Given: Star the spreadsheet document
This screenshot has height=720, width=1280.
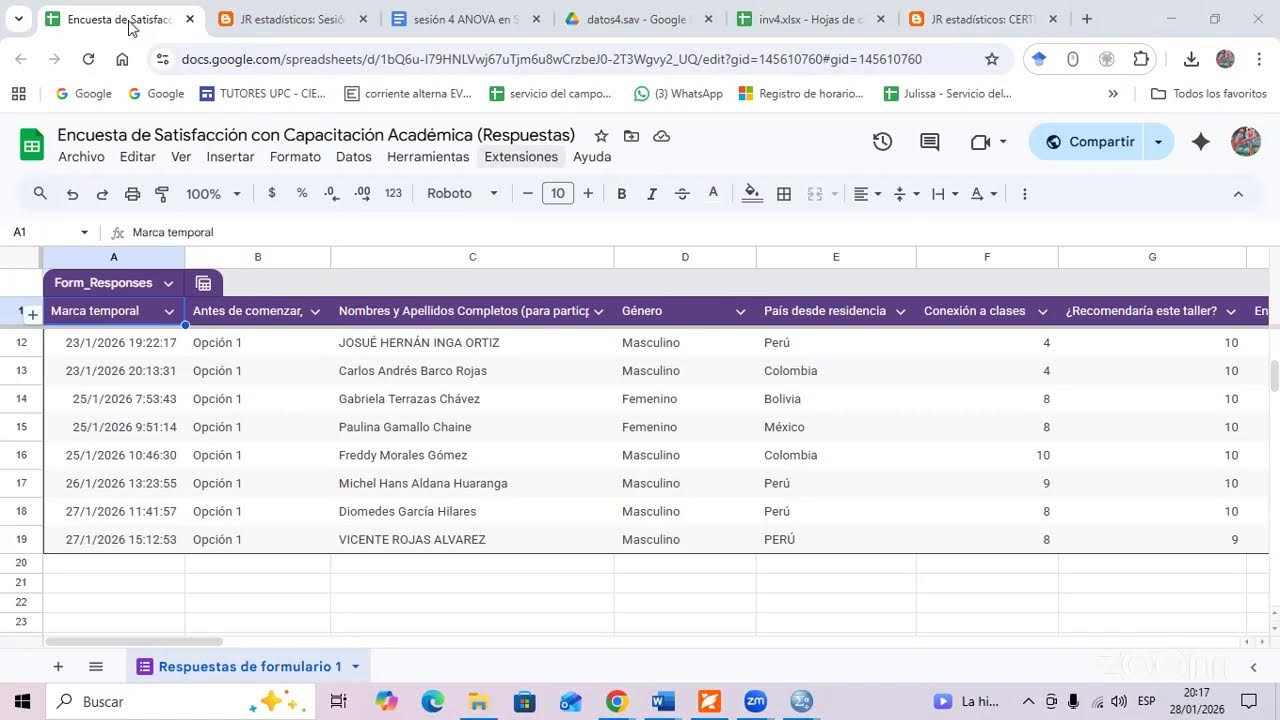Looking at the screenshot, I should (601, 135).
